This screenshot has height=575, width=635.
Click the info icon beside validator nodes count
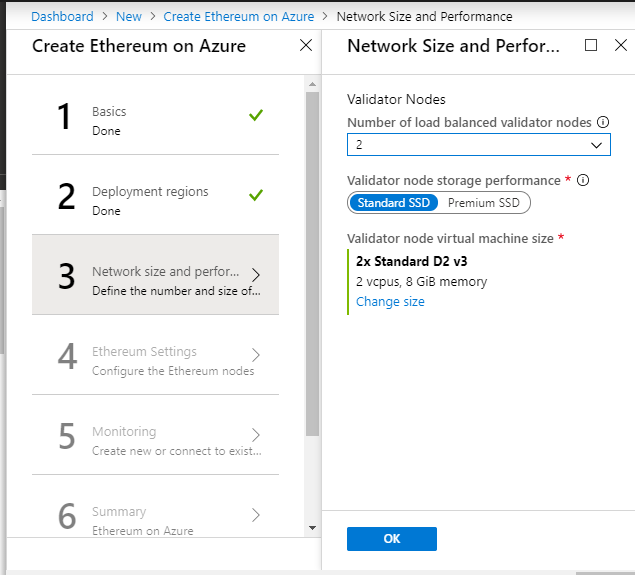(x=603, y=122)
